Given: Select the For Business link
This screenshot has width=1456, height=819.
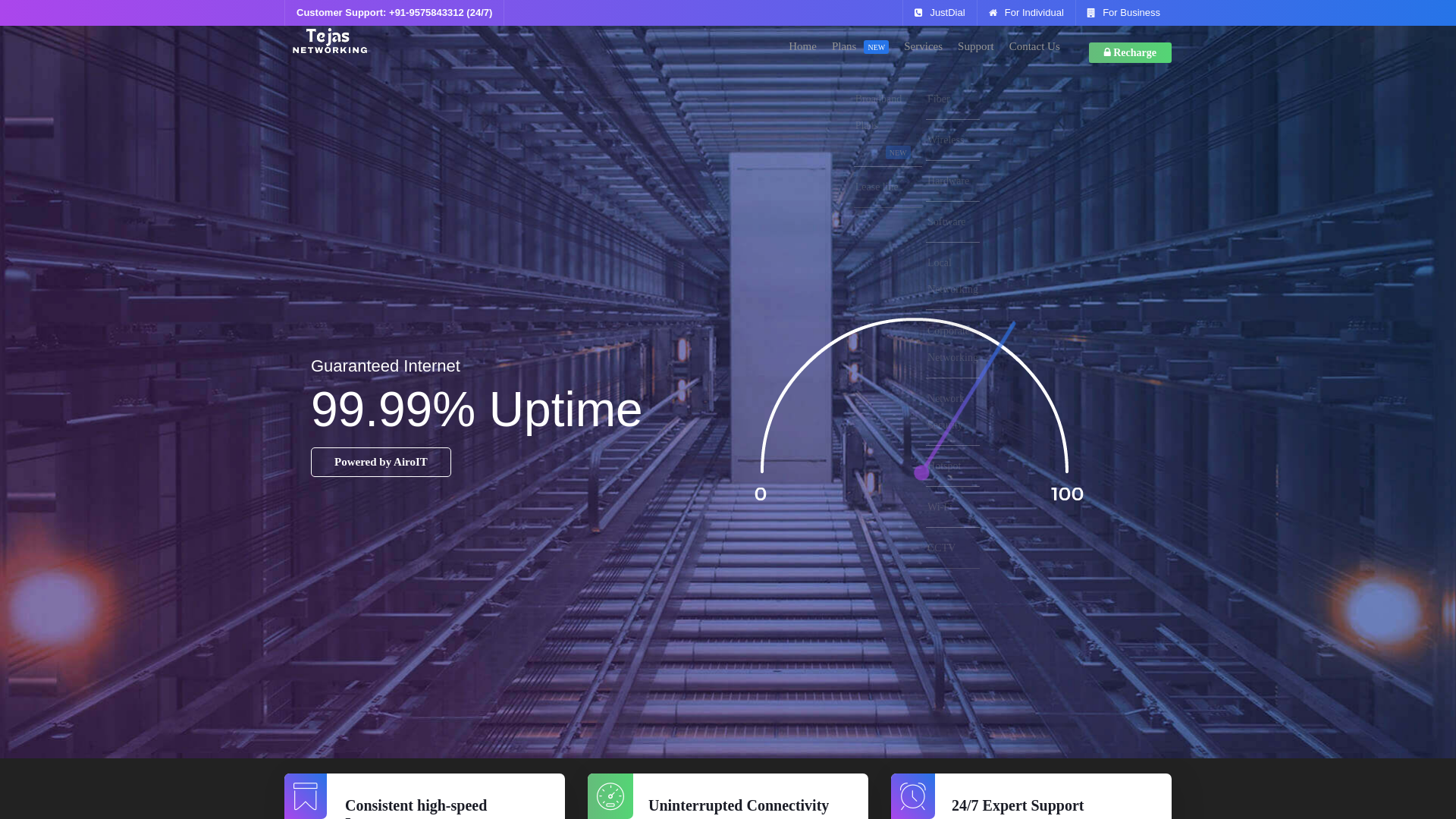Looking at the screenshot, I should (x=1123, y=13).
